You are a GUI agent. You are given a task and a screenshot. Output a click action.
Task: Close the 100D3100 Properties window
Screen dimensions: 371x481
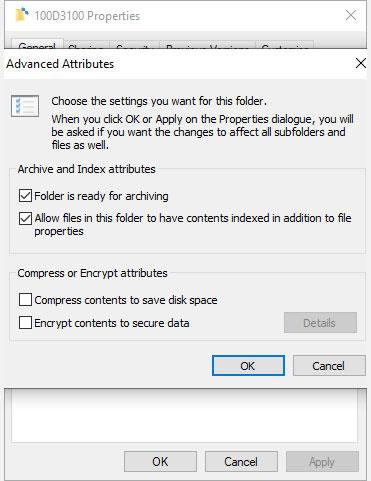(x=351, y=15)
